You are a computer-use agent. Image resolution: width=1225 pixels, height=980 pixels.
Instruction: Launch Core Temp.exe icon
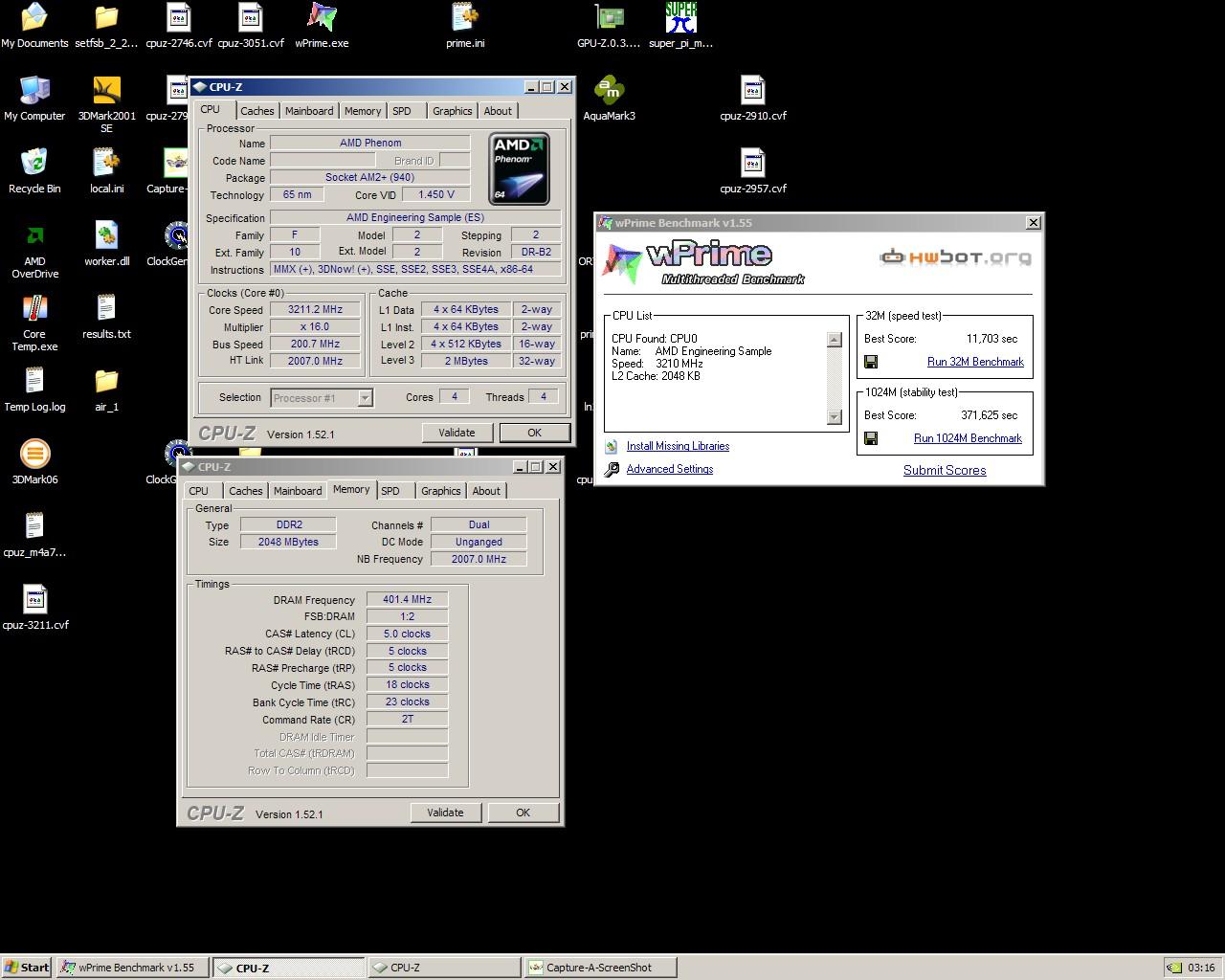pos(34,323)
